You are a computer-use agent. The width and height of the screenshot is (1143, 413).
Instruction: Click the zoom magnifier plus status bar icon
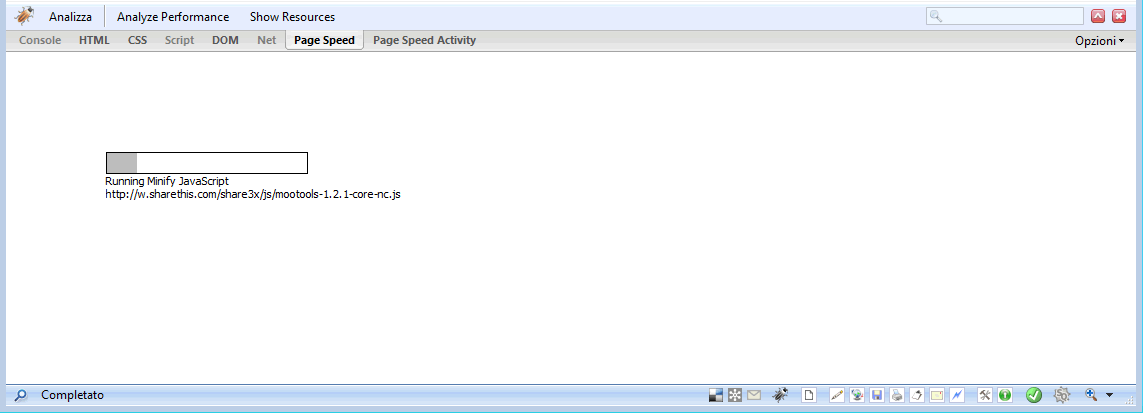(x=1091, y=395)
